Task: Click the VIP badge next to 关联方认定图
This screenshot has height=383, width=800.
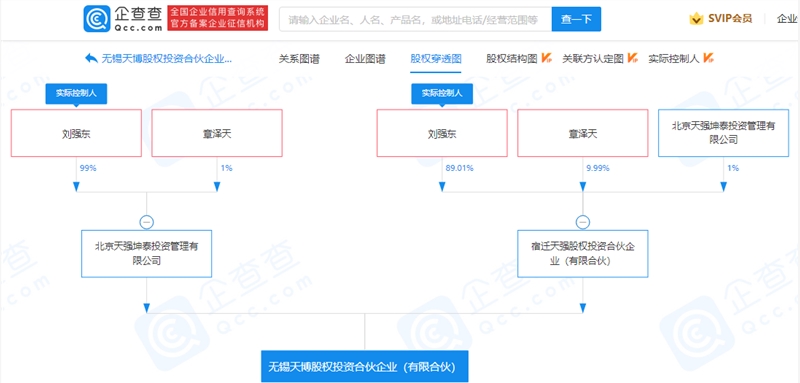Action: (x=633, y=58)
